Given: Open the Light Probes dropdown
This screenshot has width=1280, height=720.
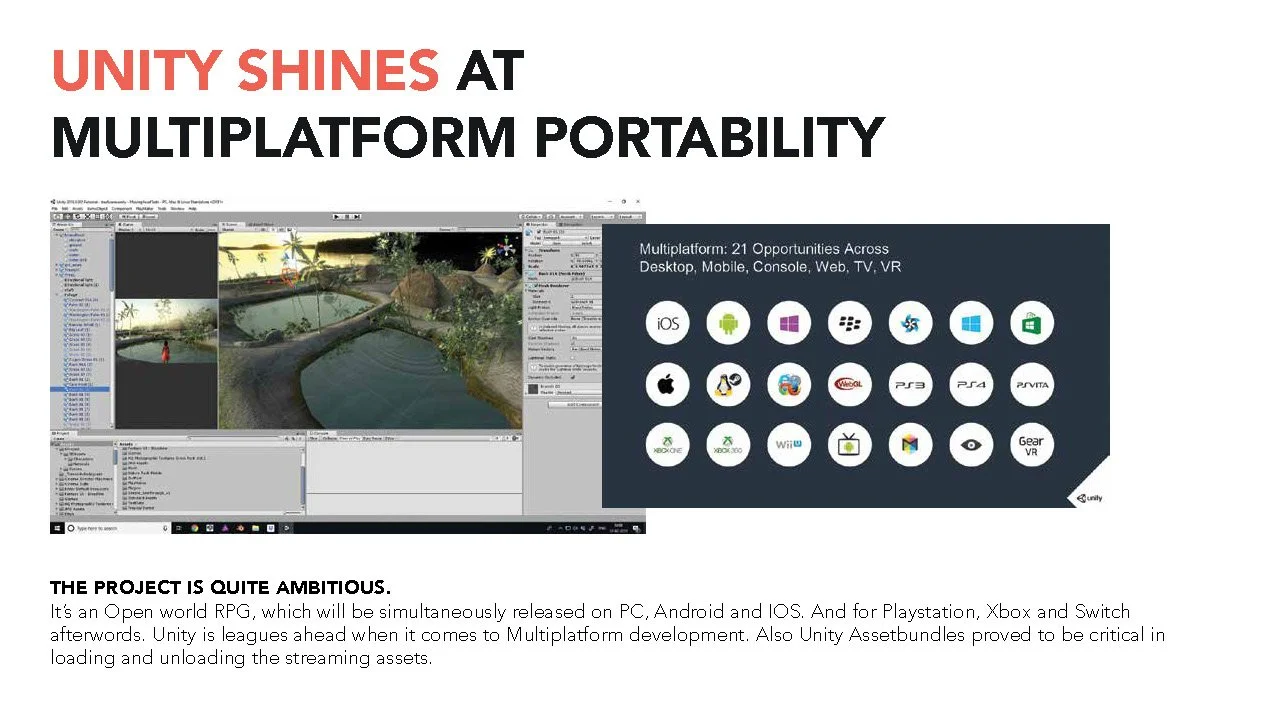Looking at the screenshot, I should (585, 307).
